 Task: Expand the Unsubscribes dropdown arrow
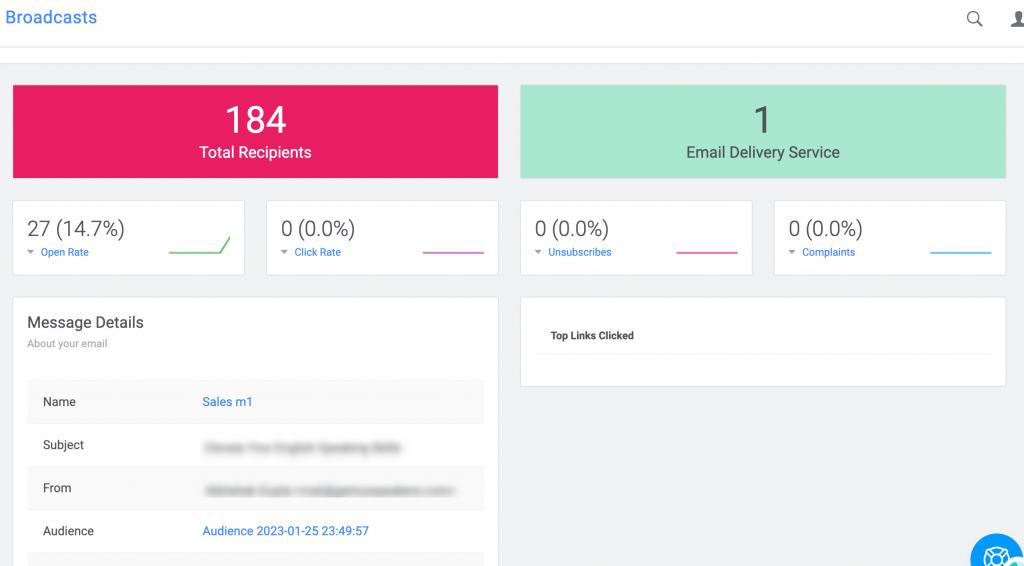click(x=538, y=252)
